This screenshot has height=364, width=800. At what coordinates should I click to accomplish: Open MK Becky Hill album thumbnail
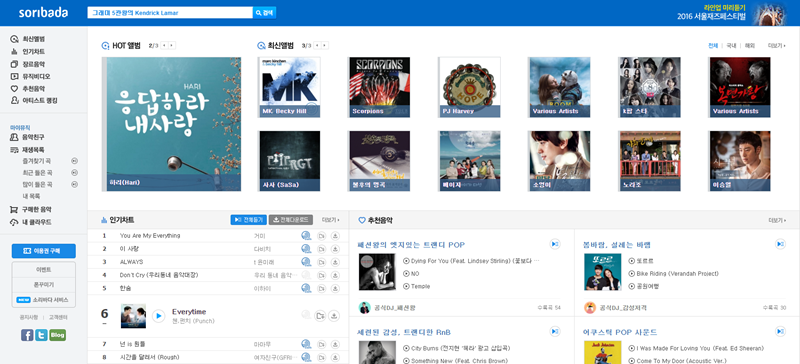(289, 87)
